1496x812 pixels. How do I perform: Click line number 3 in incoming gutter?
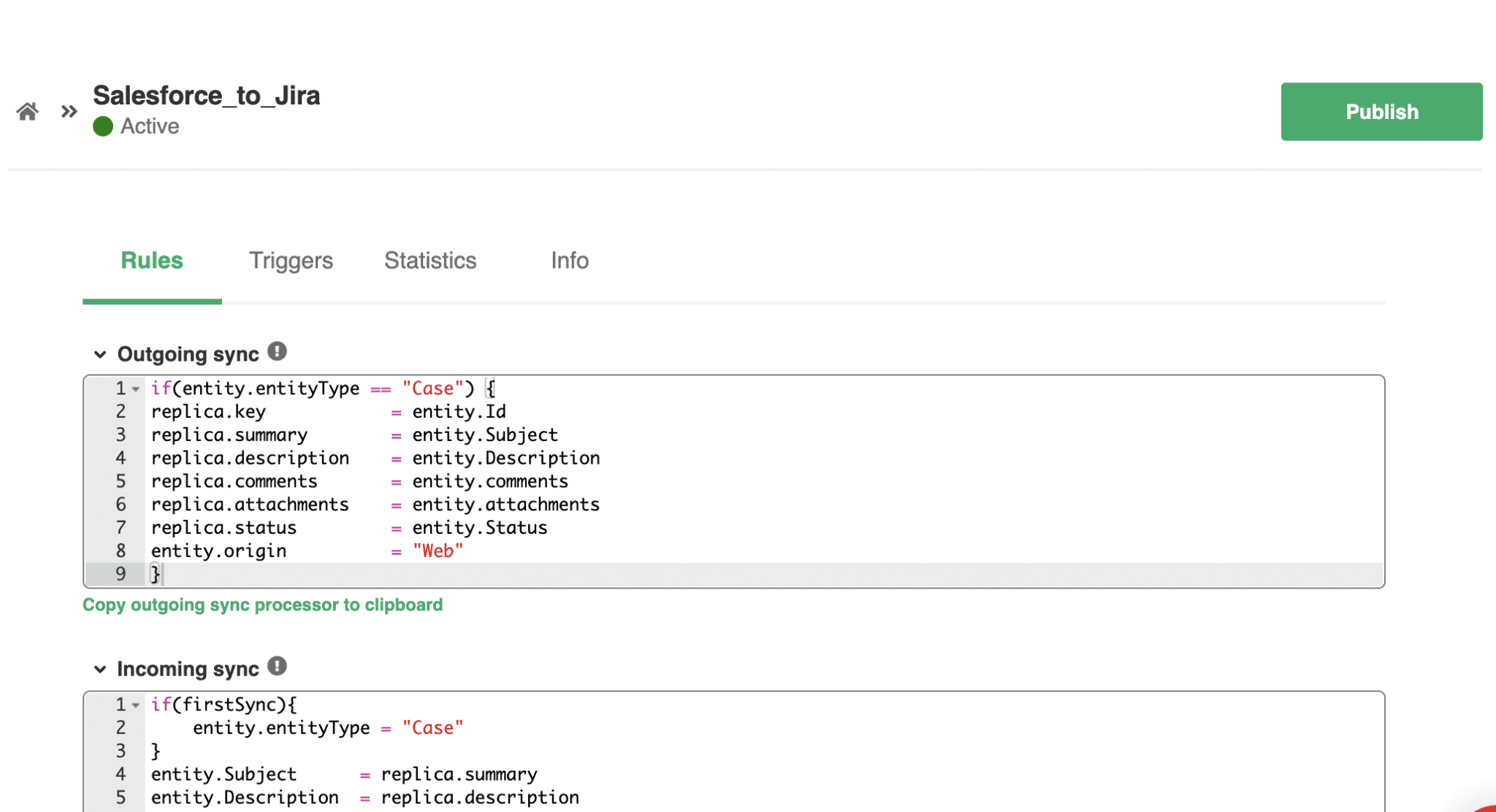click(x=121, y=751)
